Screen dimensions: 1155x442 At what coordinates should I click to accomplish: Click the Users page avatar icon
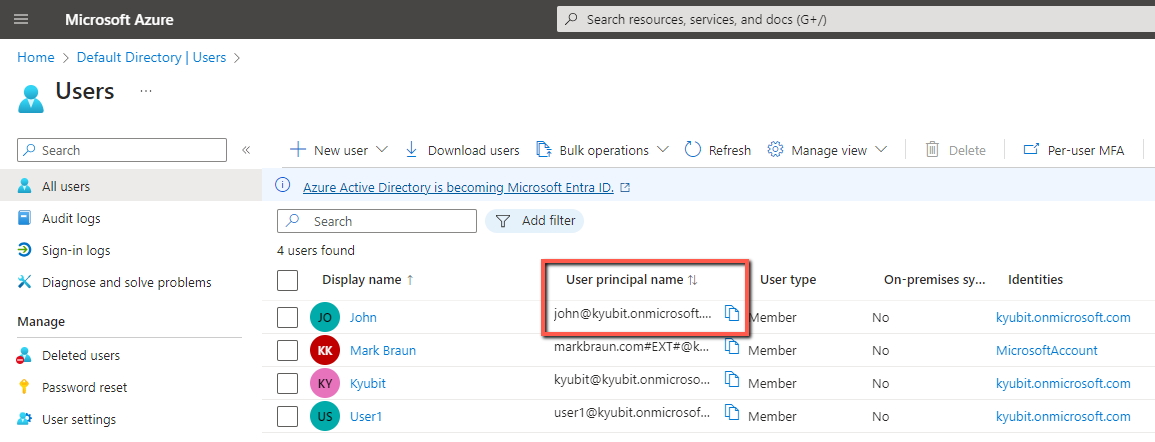(x=30, y=98)
